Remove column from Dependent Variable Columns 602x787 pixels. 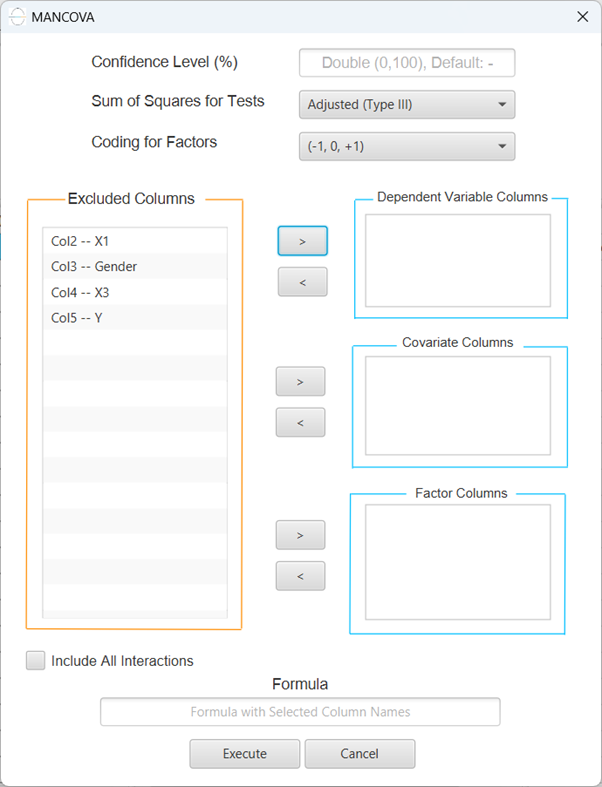click(x=302, y=282)
